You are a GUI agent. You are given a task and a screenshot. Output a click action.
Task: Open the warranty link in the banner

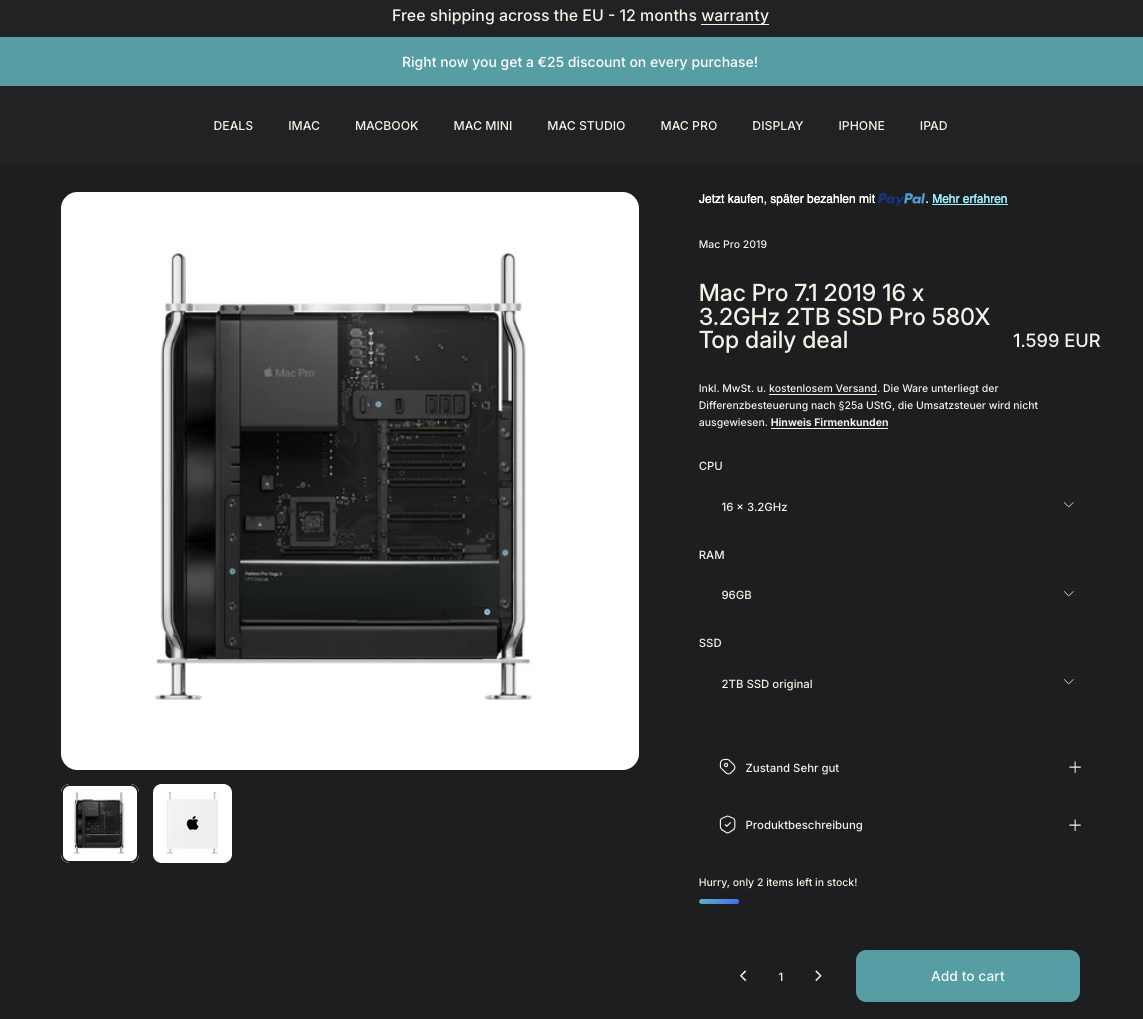pos(734,16)
